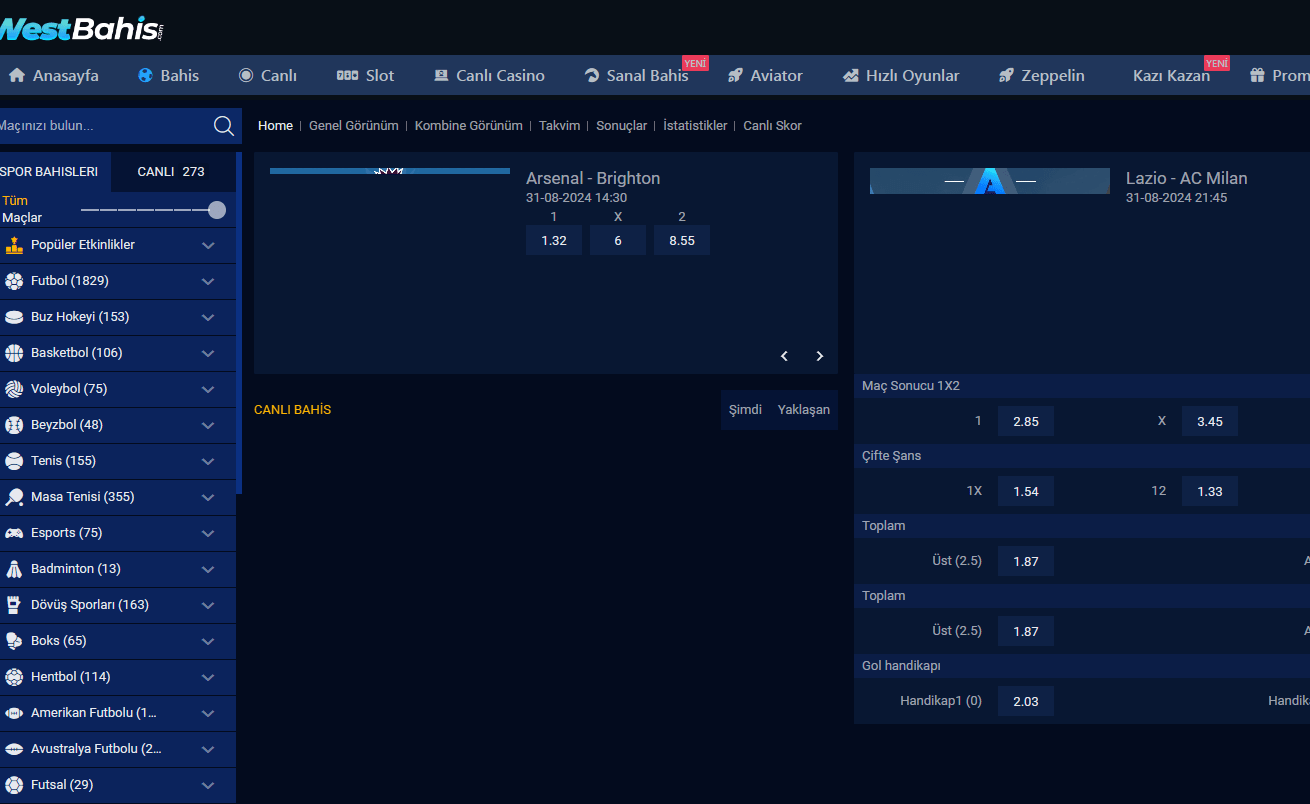Expand the Voleybol (75) chevron
1310x804 pixels.
[208, 389]
